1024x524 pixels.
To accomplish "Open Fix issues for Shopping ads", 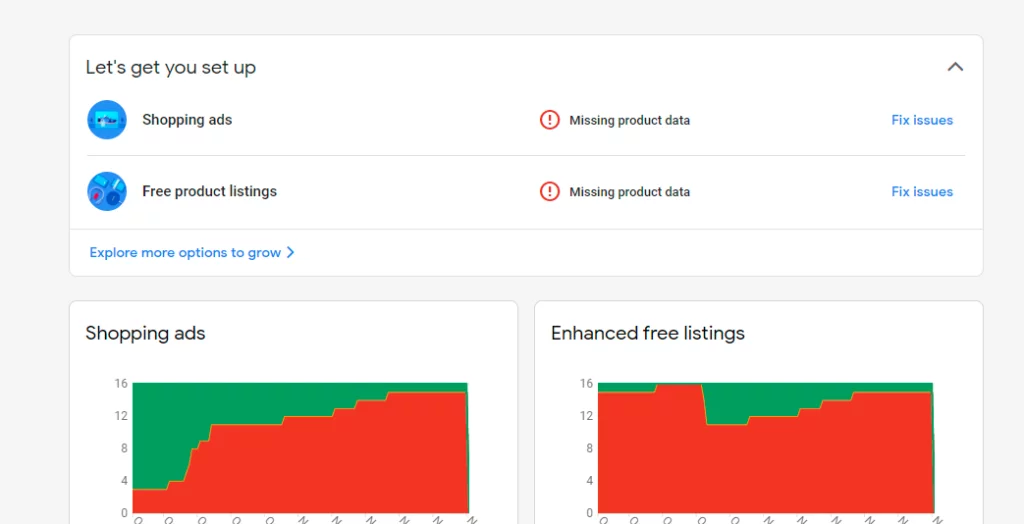I will (921, 120).
